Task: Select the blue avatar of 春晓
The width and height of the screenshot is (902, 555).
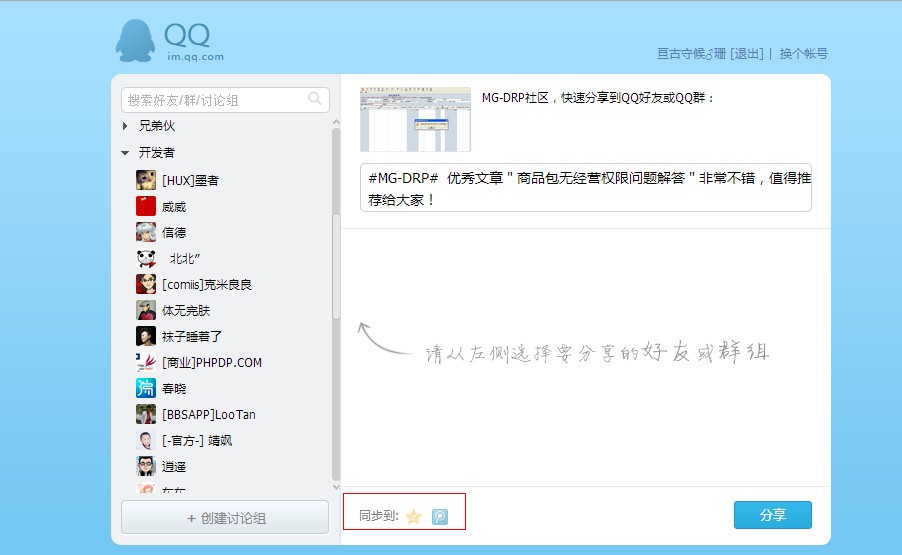Action: point(146,388)
